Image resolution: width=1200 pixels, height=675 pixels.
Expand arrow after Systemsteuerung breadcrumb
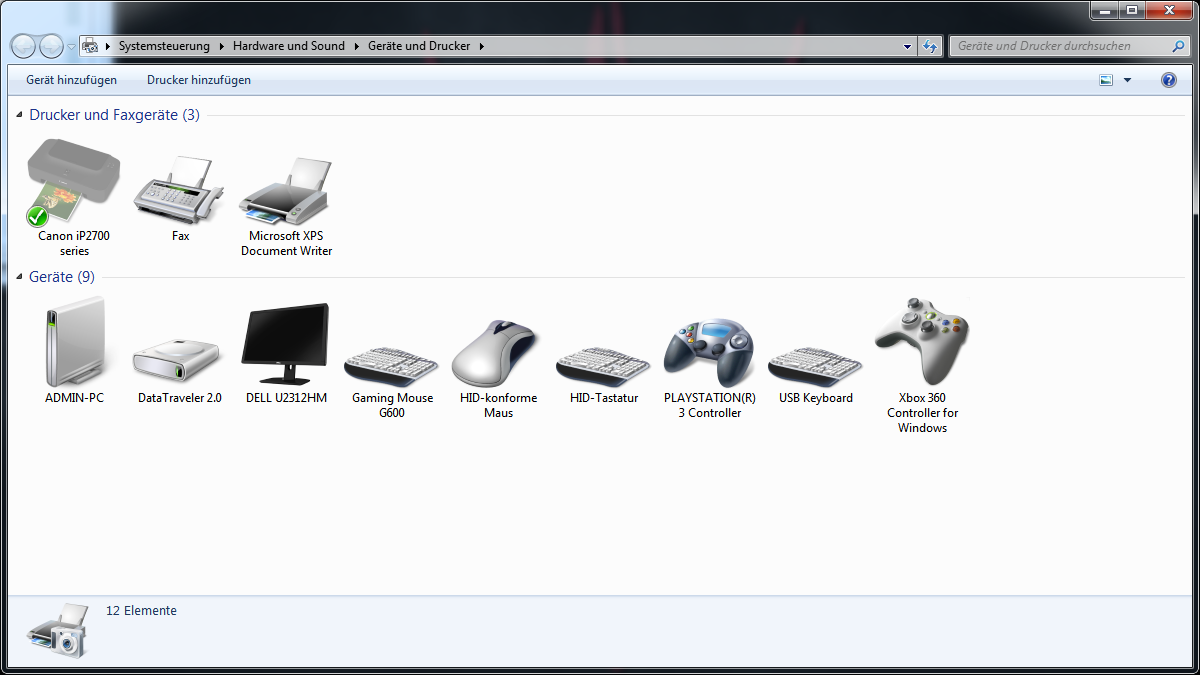coord(221,46)
